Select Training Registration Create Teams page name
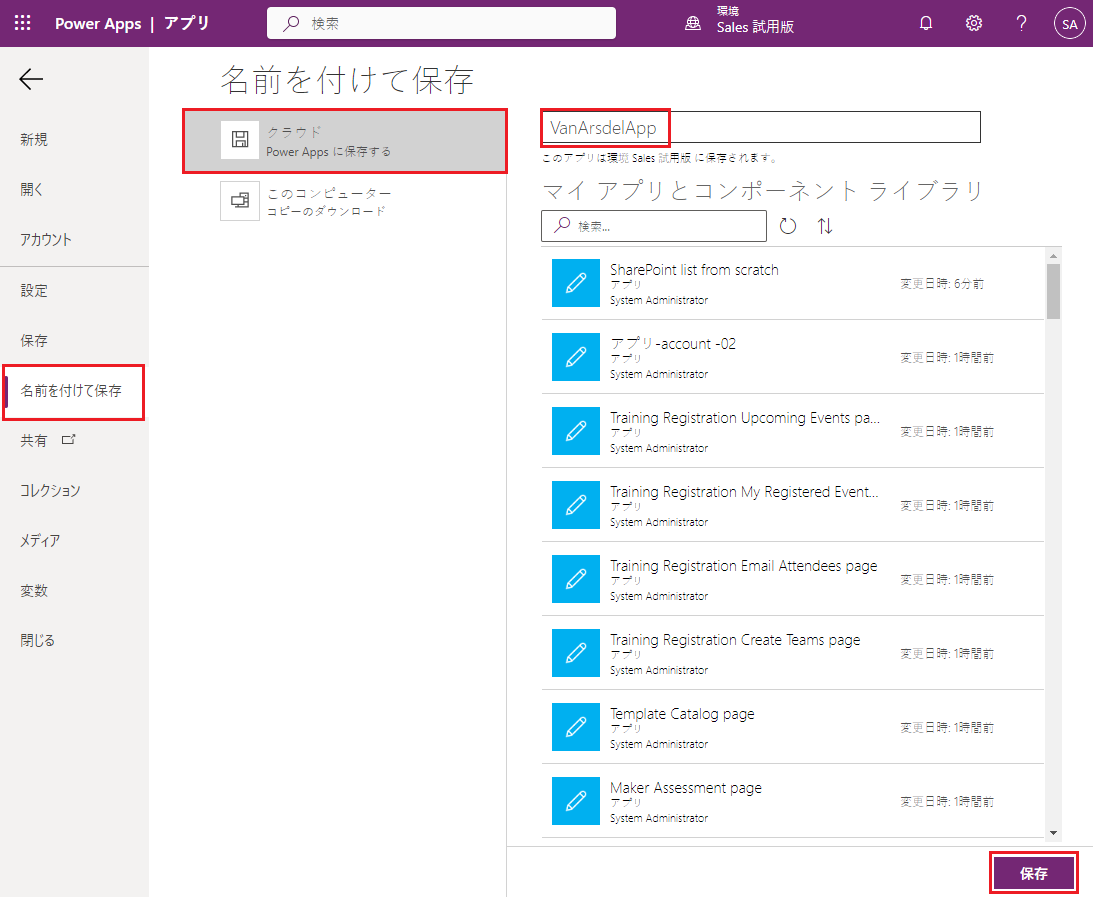This screenshot has width=1093, height=897. point(735,640)
